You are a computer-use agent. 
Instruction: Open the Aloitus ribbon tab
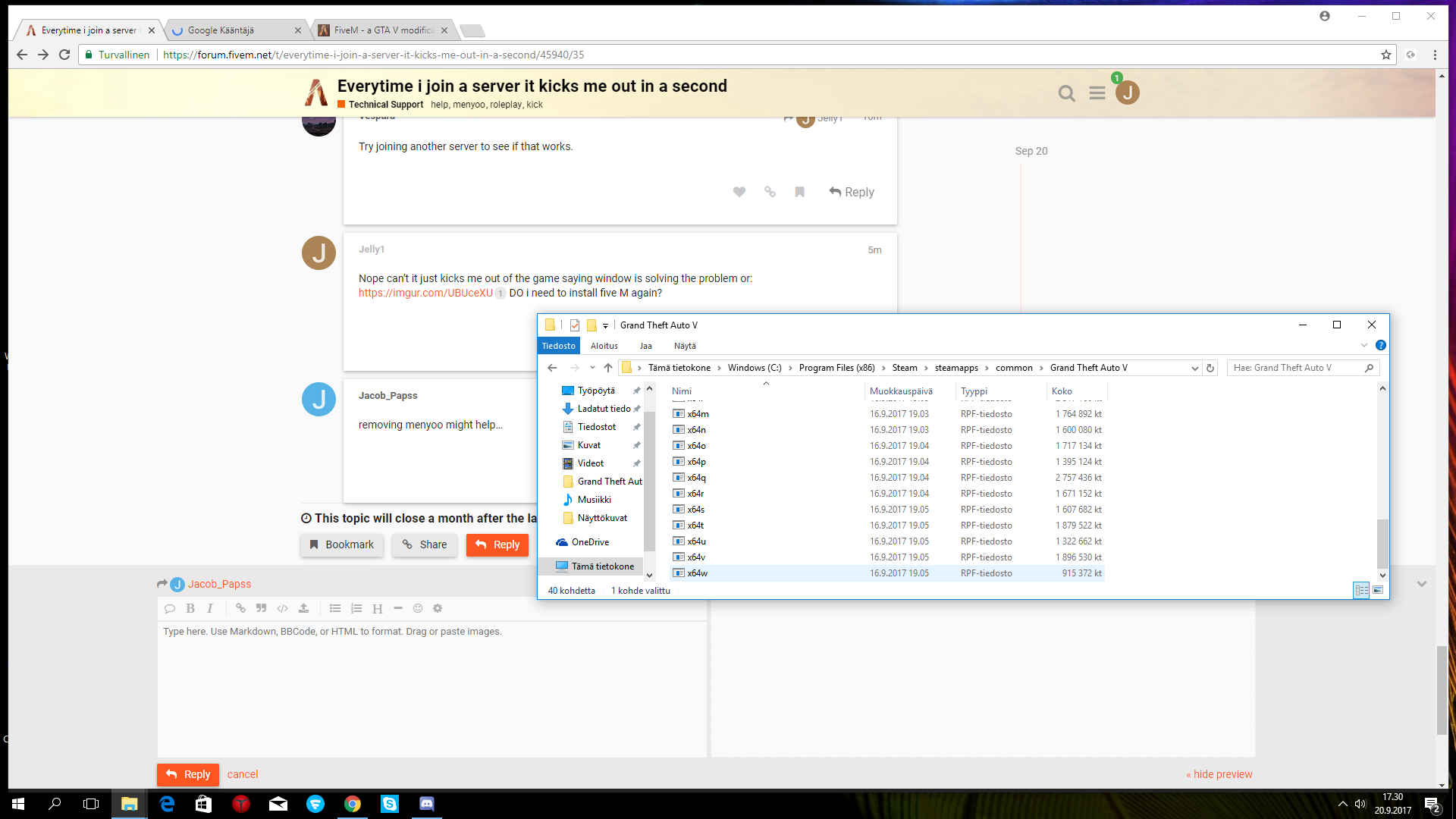604,346
